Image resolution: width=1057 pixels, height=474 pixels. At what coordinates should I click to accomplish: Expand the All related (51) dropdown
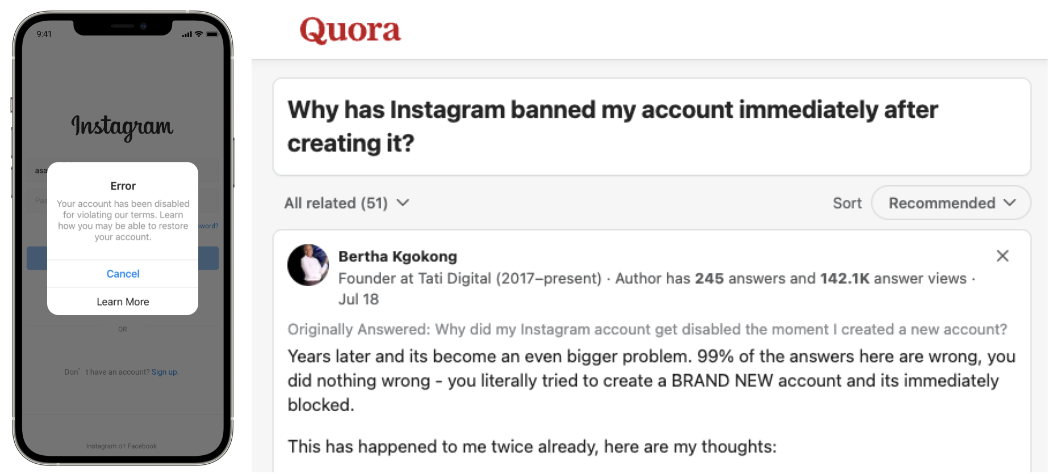pyautogui.click(x=346, y=203)
